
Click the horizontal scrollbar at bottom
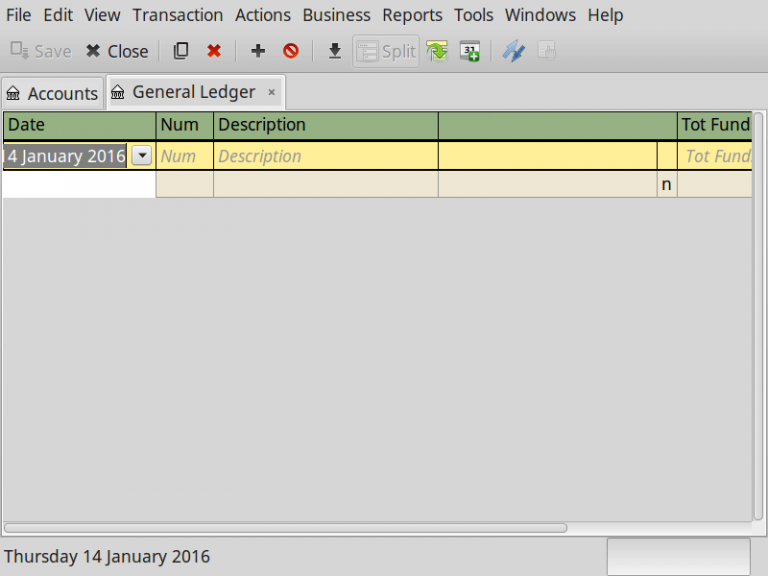(x=286, y=528)
